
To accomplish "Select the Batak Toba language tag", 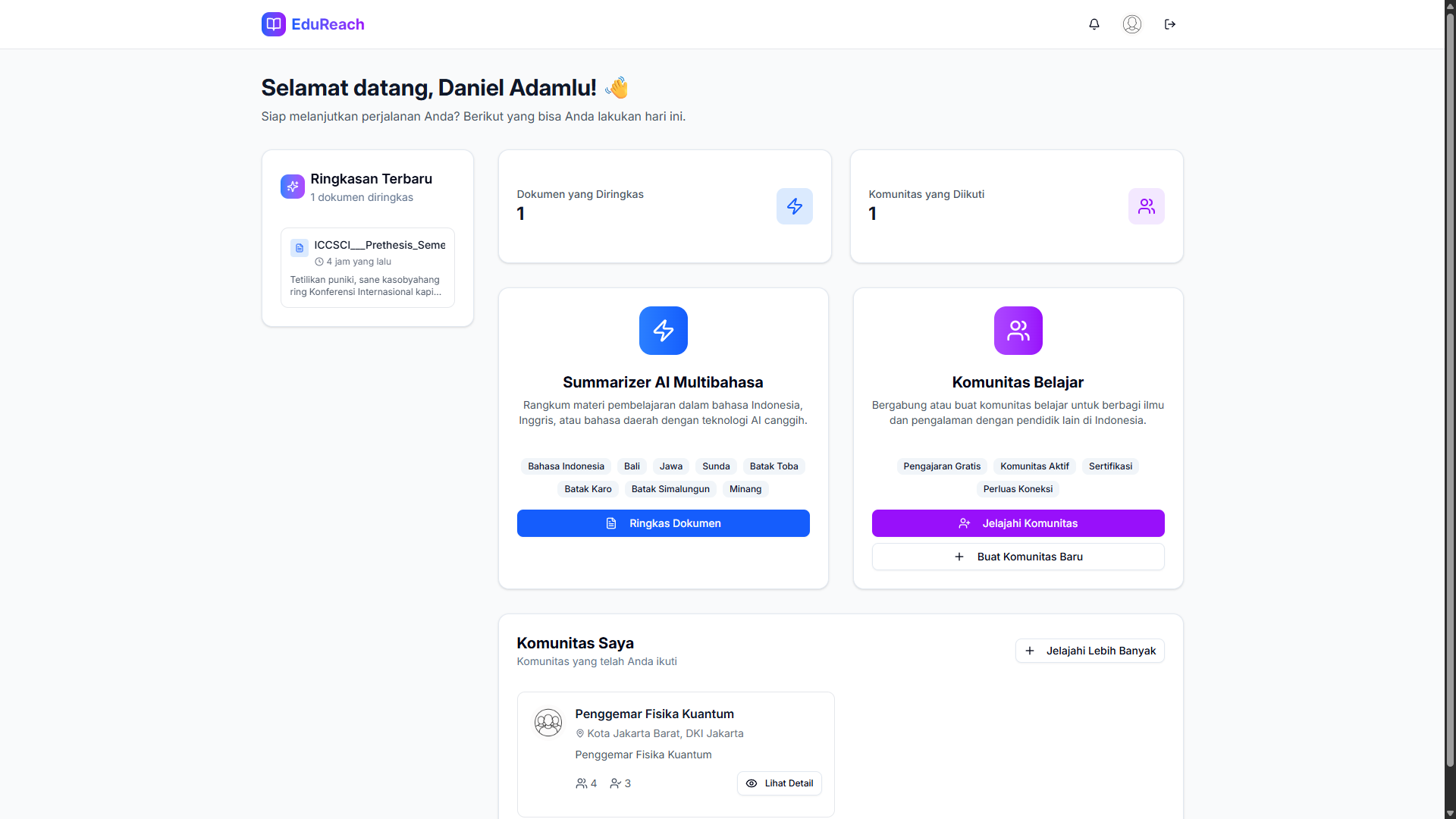I will click(773, 466).
